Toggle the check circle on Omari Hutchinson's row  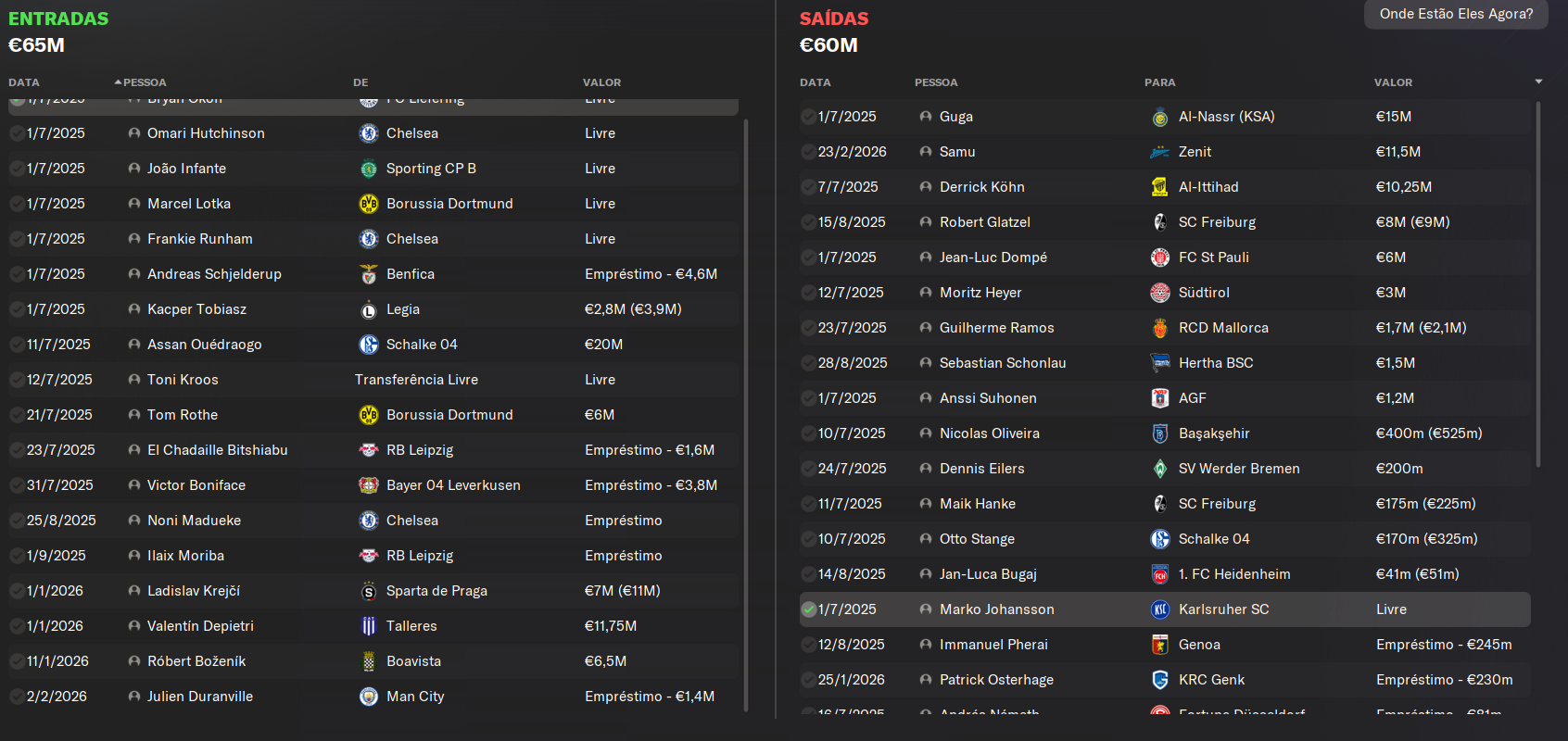pos(17,133)
